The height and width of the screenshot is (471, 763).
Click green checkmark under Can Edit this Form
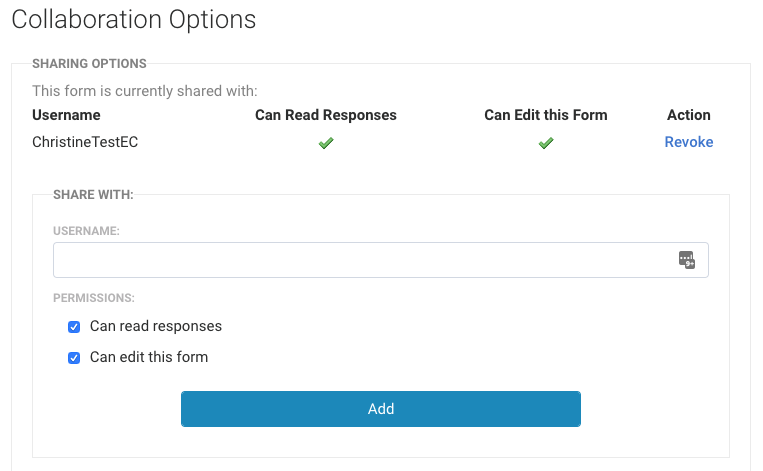pos(546,143)
